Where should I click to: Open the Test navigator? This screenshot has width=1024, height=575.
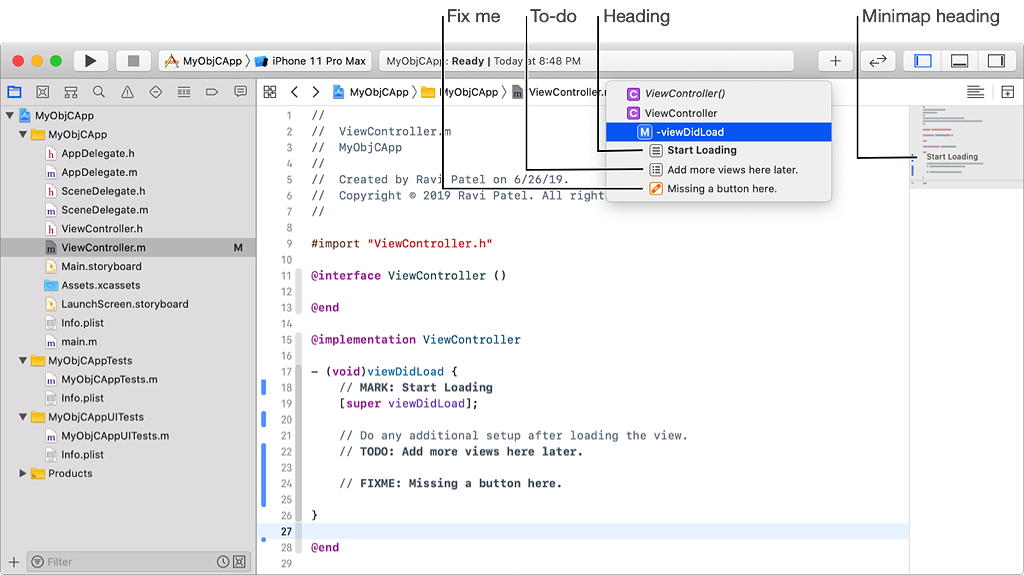click(155, 92)
